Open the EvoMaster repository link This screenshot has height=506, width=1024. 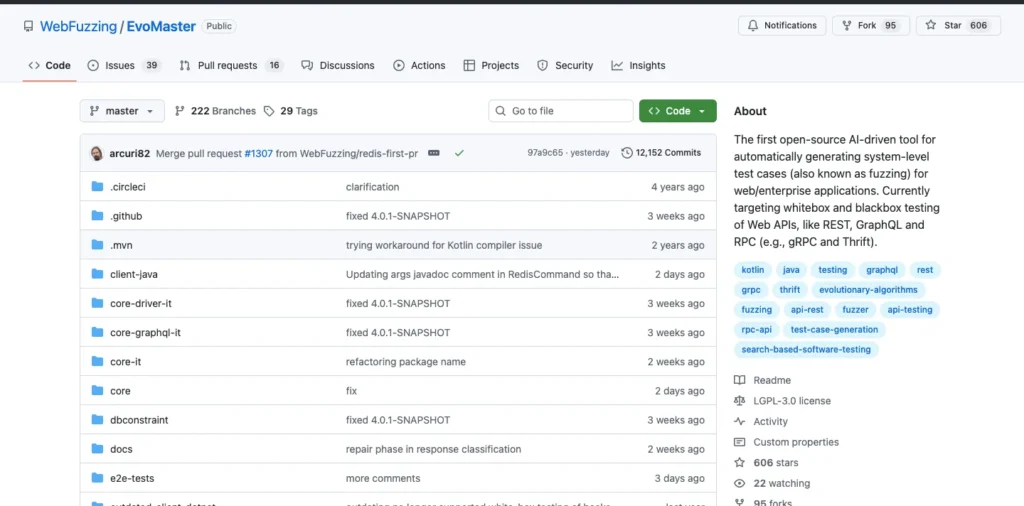[161, 26]
